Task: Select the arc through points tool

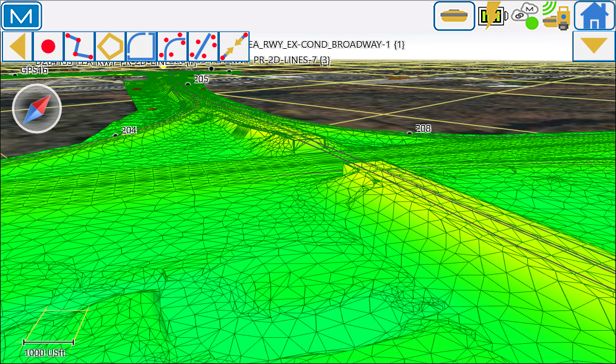Action: coord(172,47)
